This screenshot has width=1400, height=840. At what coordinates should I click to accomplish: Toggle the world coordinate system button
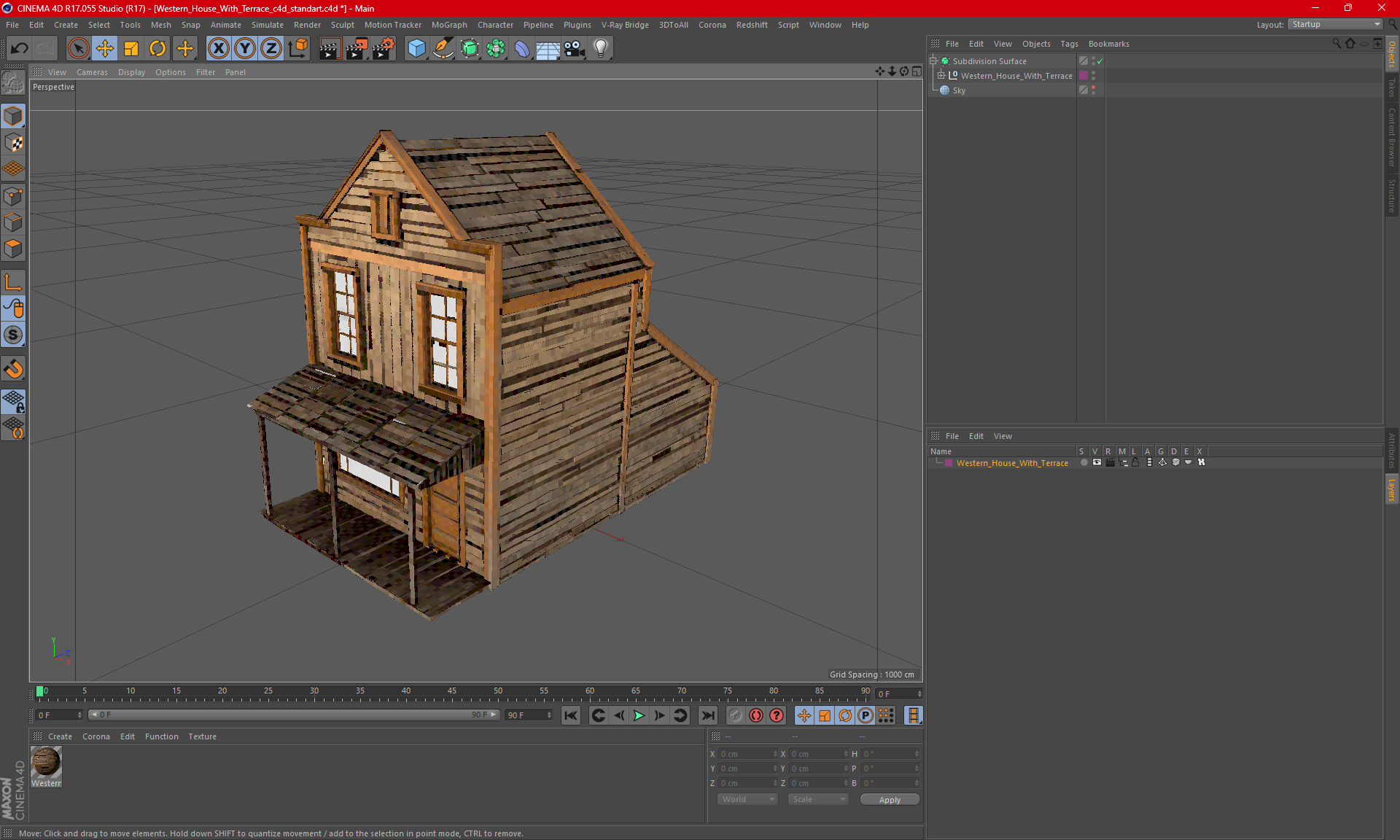tap(297, 48)
